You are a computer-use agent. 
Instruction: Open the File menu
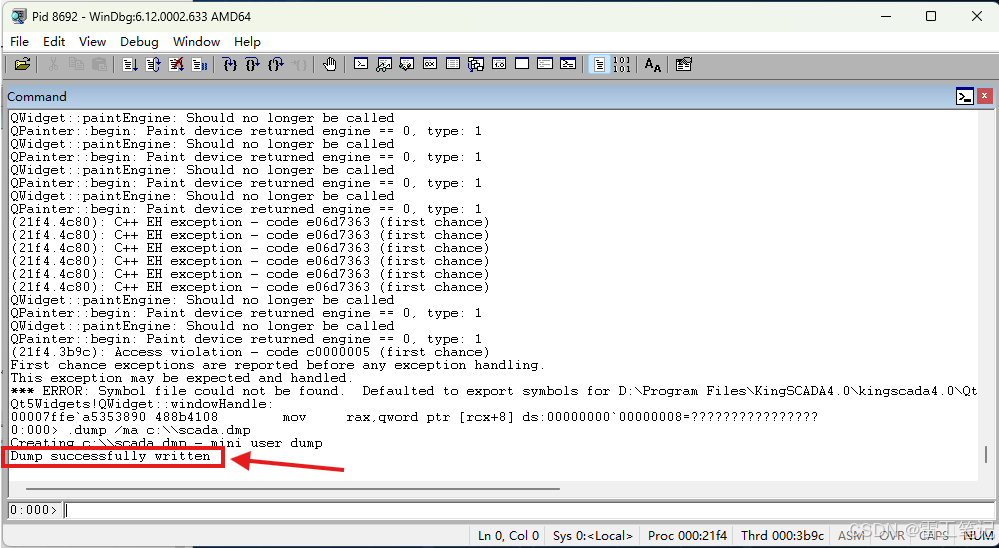click(19, 41)
